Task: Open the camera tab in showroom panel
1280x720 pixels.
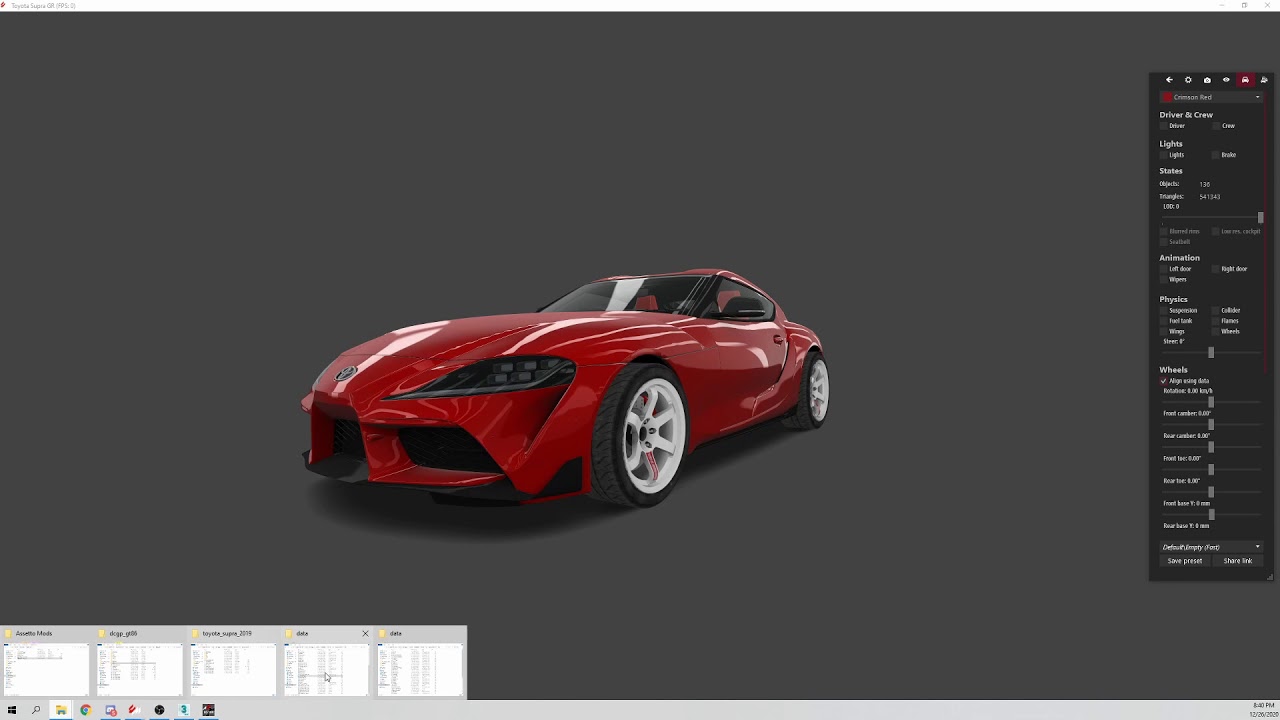Action: (1207, 80)
